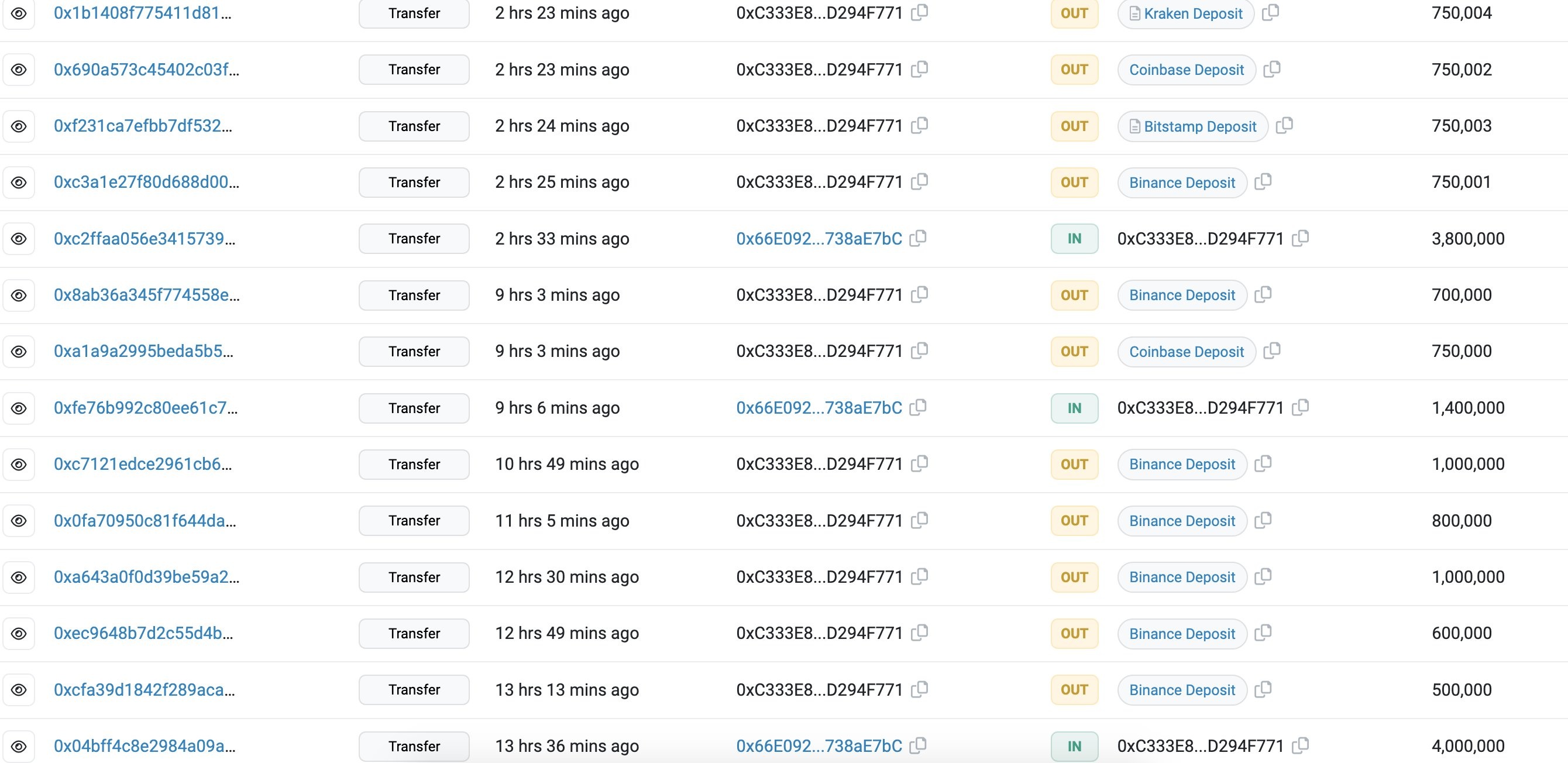Screen dimensions: 1568x763
Task: Open eye preview for 0xa1a9a2995beda5b5
Action: [19, 351]
